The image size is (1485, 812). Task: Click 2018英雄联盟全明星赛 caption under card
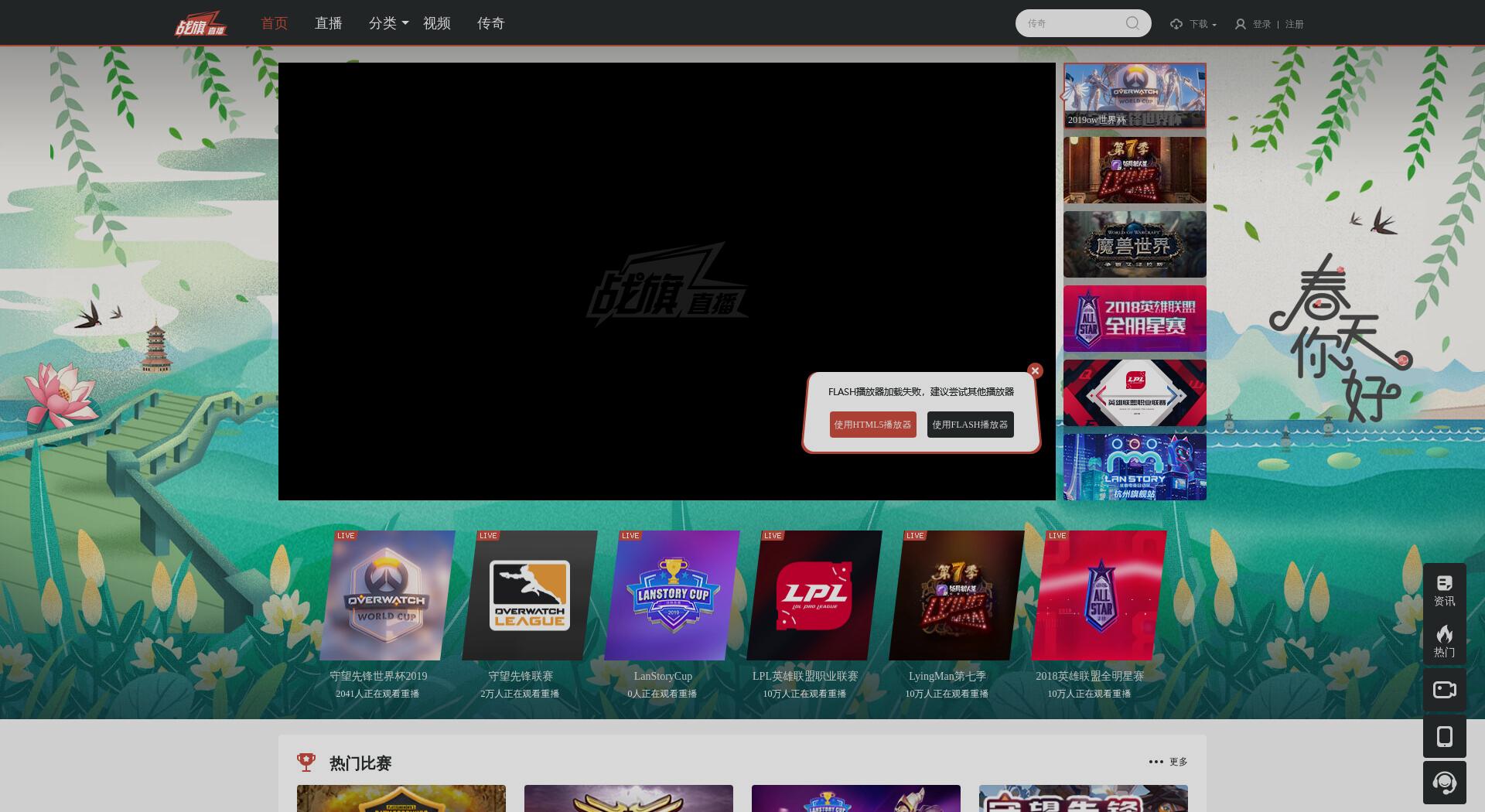point(1090,676)
